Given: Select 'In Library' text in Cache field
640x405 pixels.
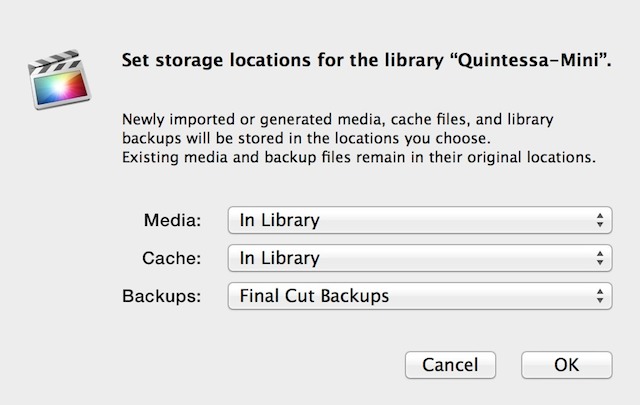Looking at the screenshot, I should point(280,258).
